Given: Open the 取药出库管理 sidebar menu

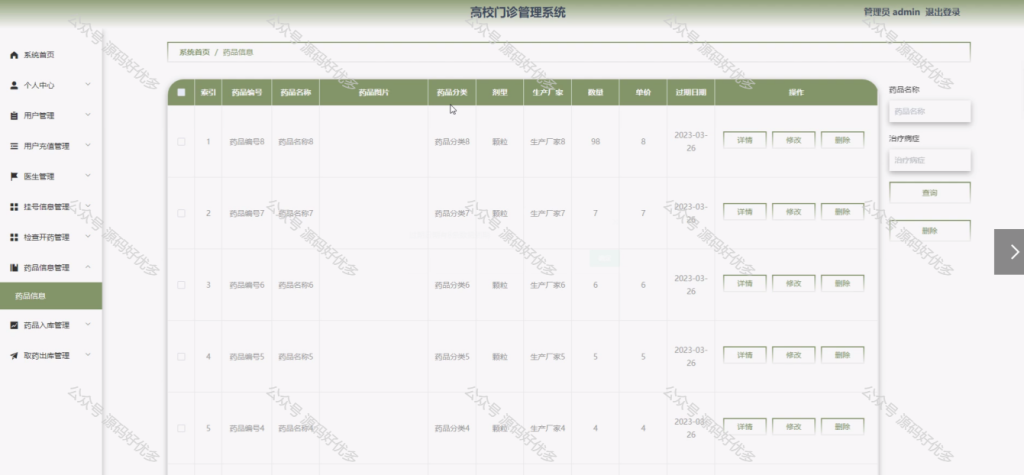Looking at the screenshot, I should point(51,355).
